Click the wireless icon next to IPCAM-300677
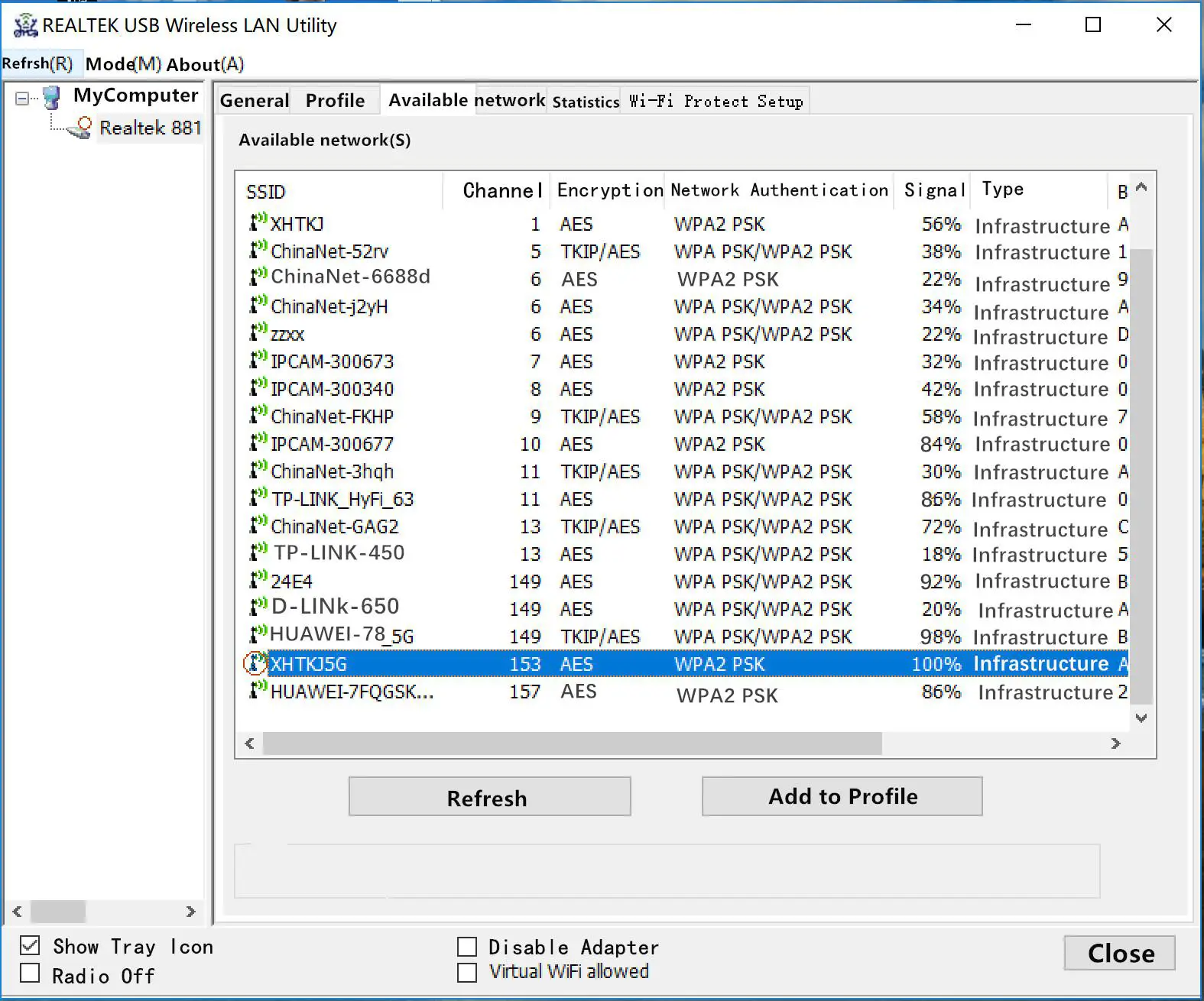This screenshot has width=1204, height=1001. pyautogui.click(x=258, y=443)
